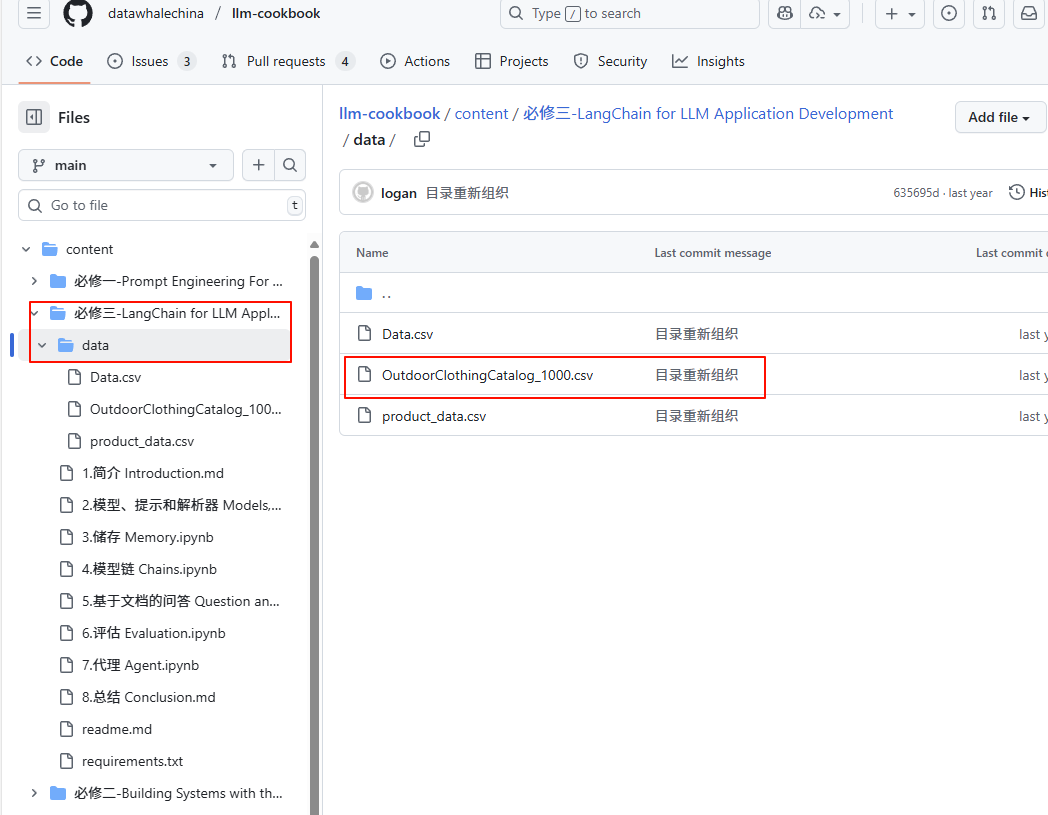Screen dimensions: 1048x815
Task: Click the Data.csv row commit message
Action: point(696,334)
